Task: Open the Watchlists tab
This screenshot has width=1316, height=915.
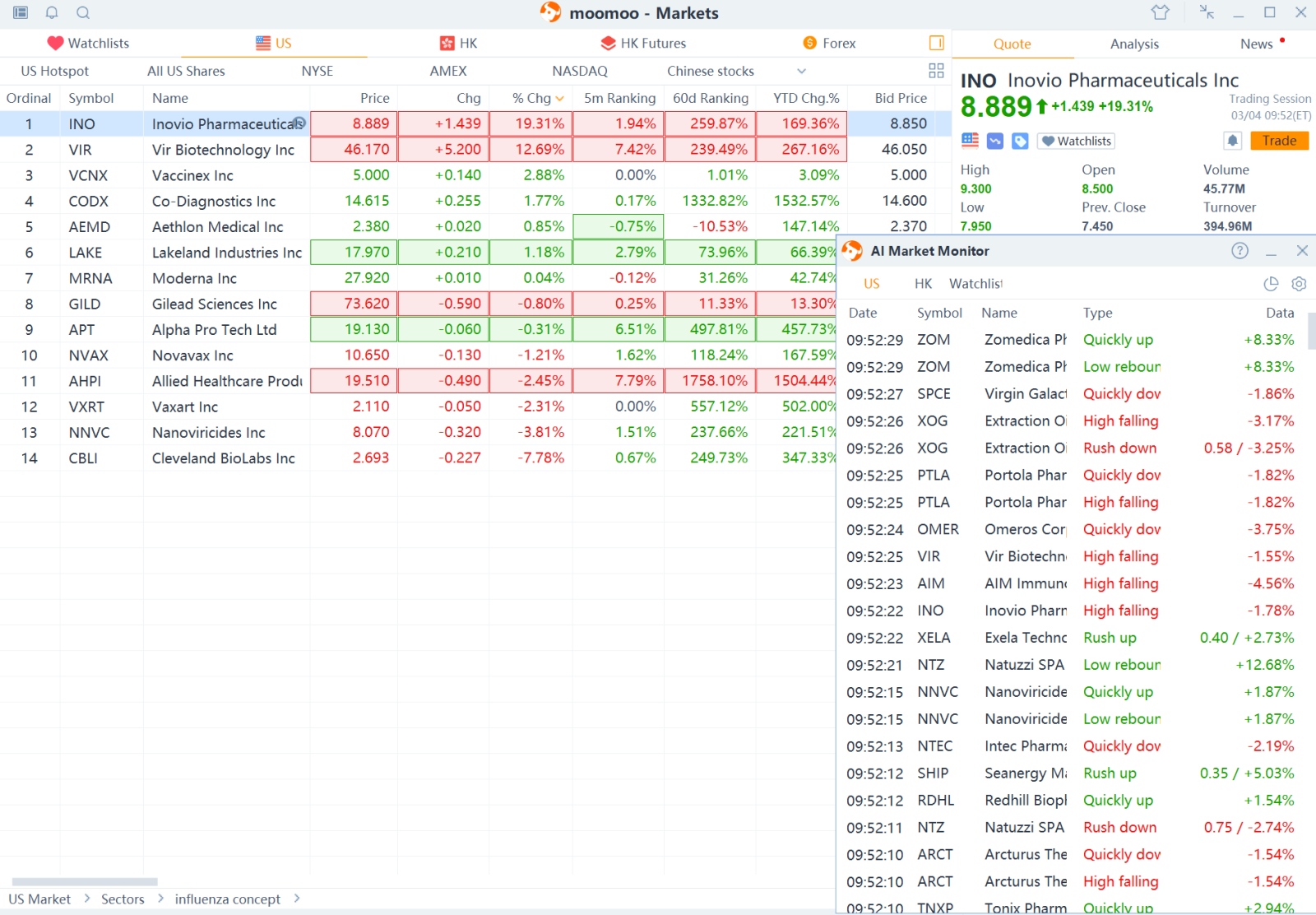Action: click(x=88, y=43)
